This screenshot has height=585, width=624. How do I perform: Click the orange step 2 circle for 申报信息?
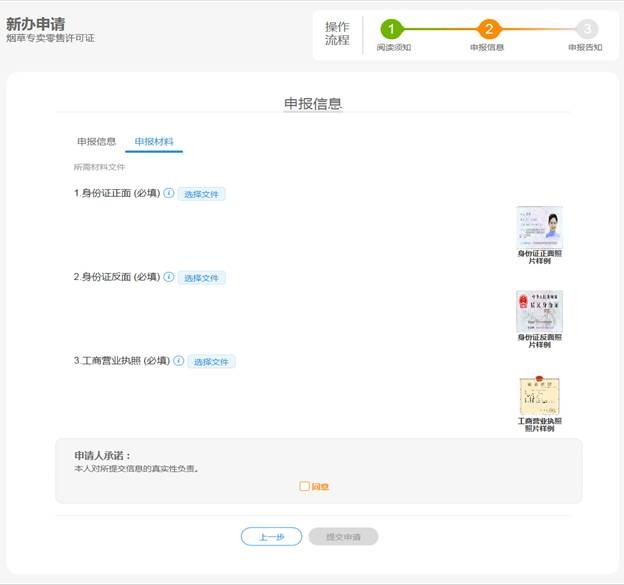pyautogui.click(x=488, y=29)
